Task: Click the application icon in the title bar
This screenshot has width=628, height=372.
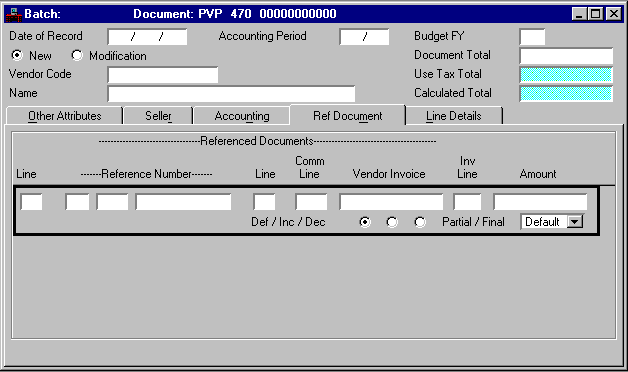Action: [13, 14]
